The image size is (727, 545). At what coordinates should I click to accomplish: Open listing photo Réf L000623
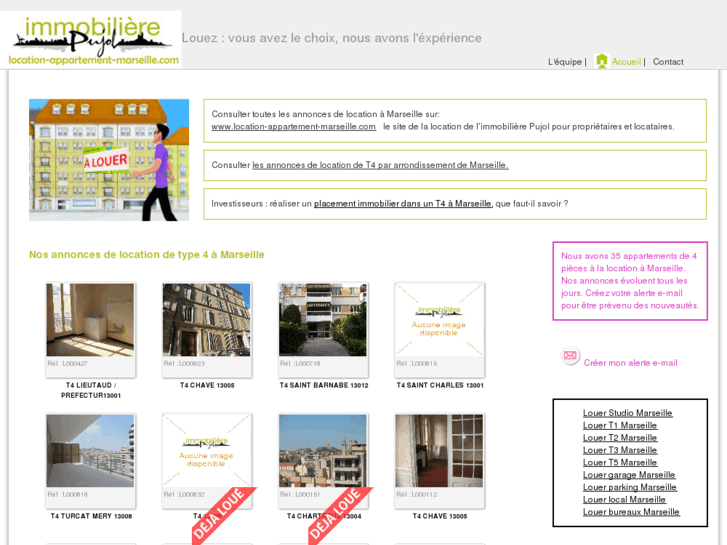click(x=206, y=320)
